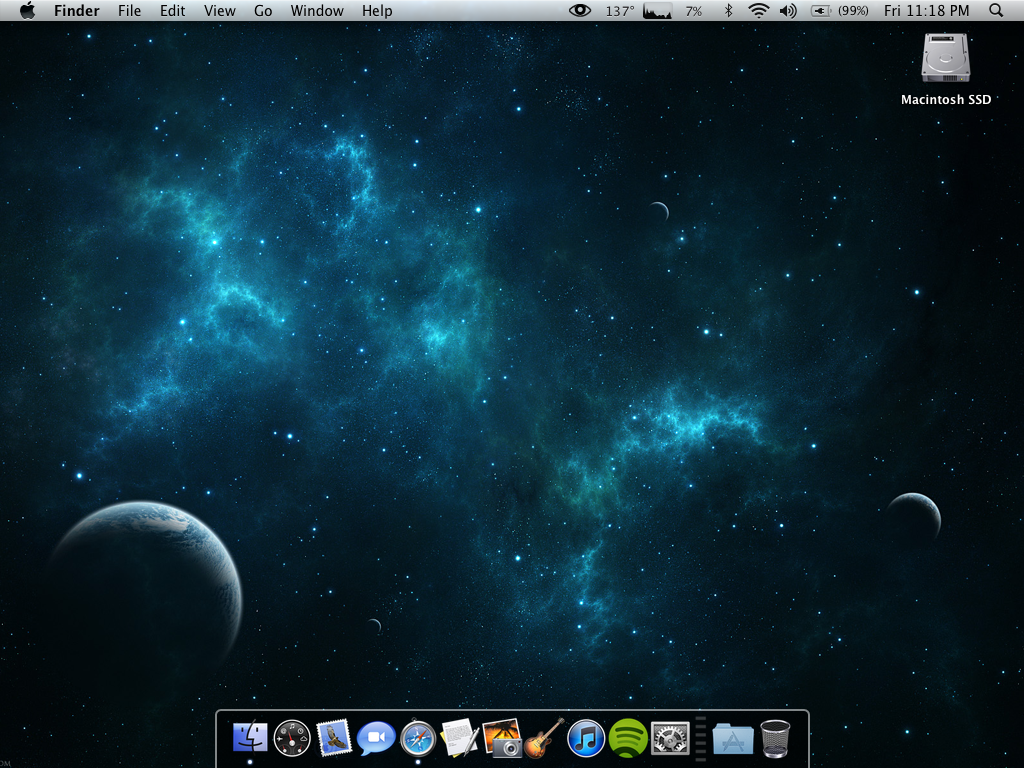Click the battery status icon
The height and width of the screenshot is (768, 1024).
click(820, 11)
